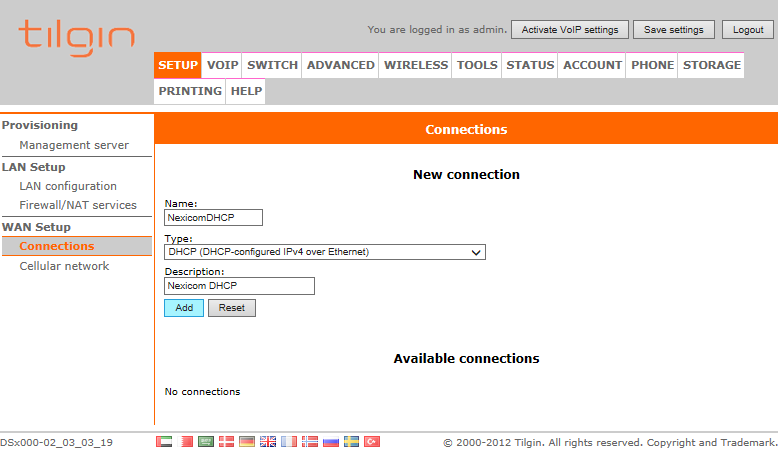The width and height of the screenshot is (779, 453).
Task: Click the Available connections heading
Action: 466,359
